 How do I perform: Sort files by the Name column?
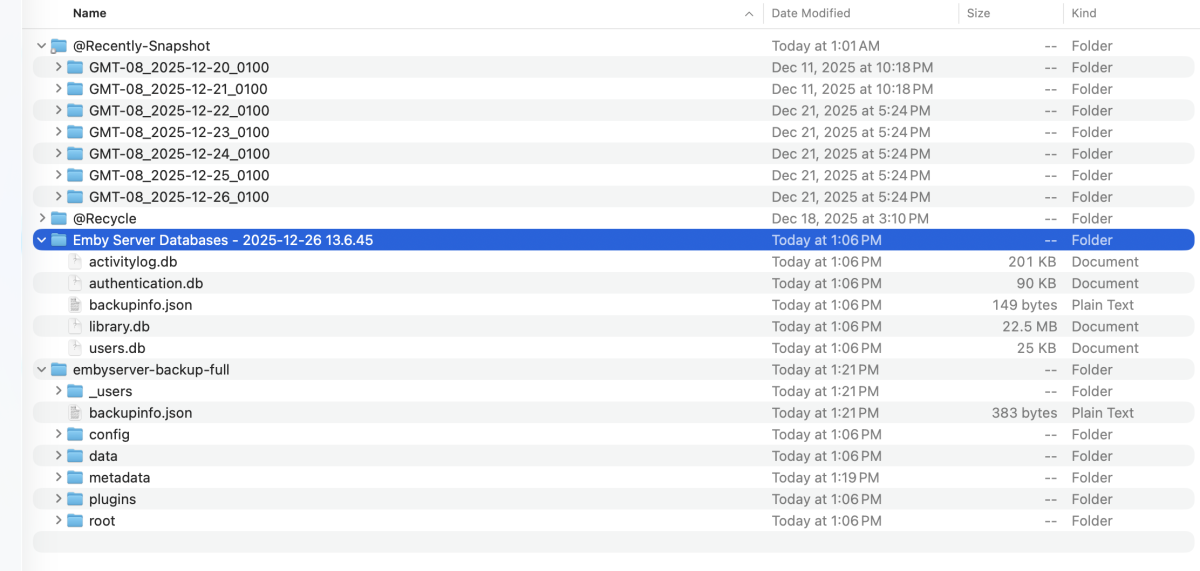[x=90, y=13]
